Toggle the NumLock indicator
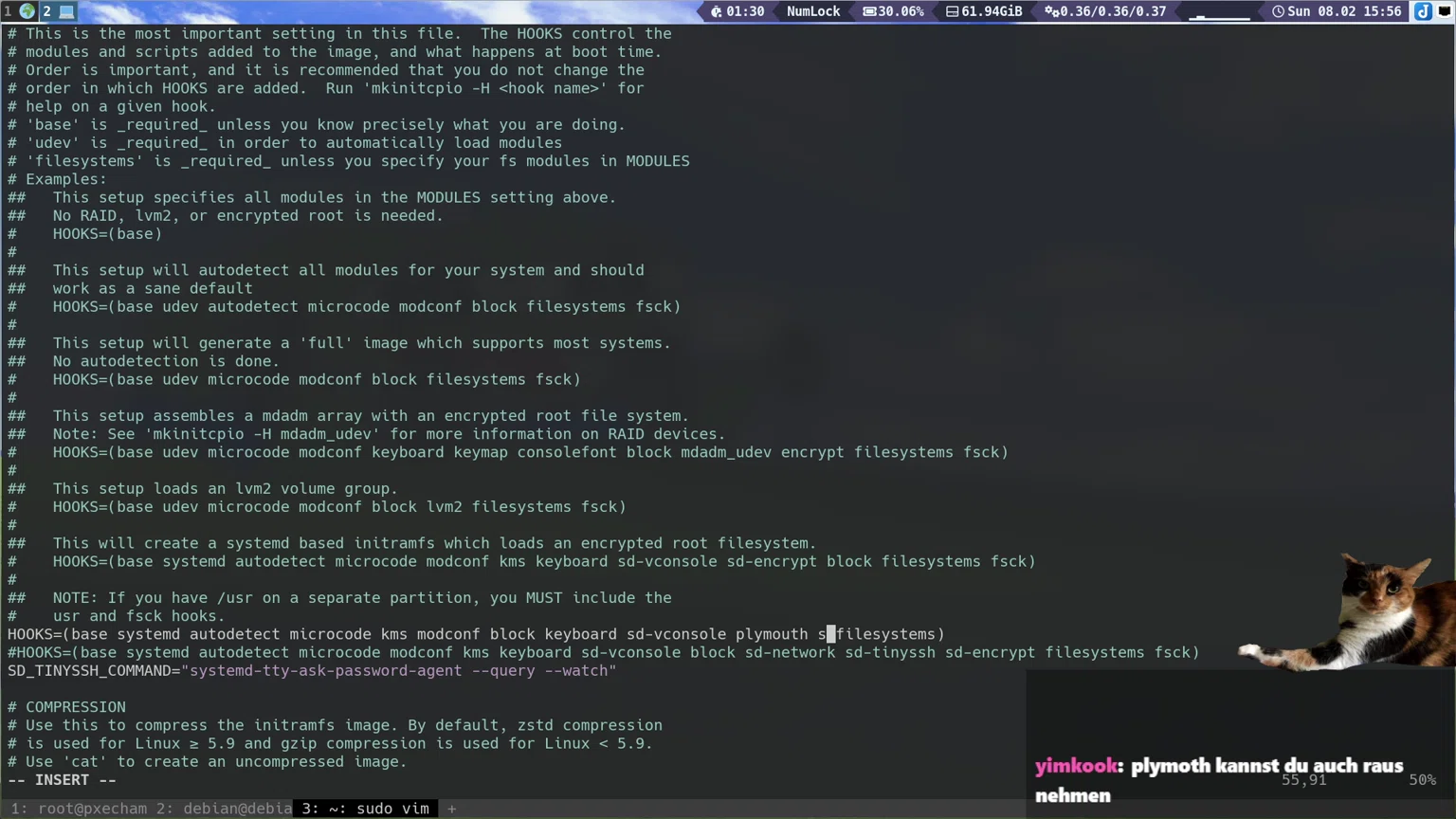Screen dimensions: 1456x819 click(x=812, y=11)
